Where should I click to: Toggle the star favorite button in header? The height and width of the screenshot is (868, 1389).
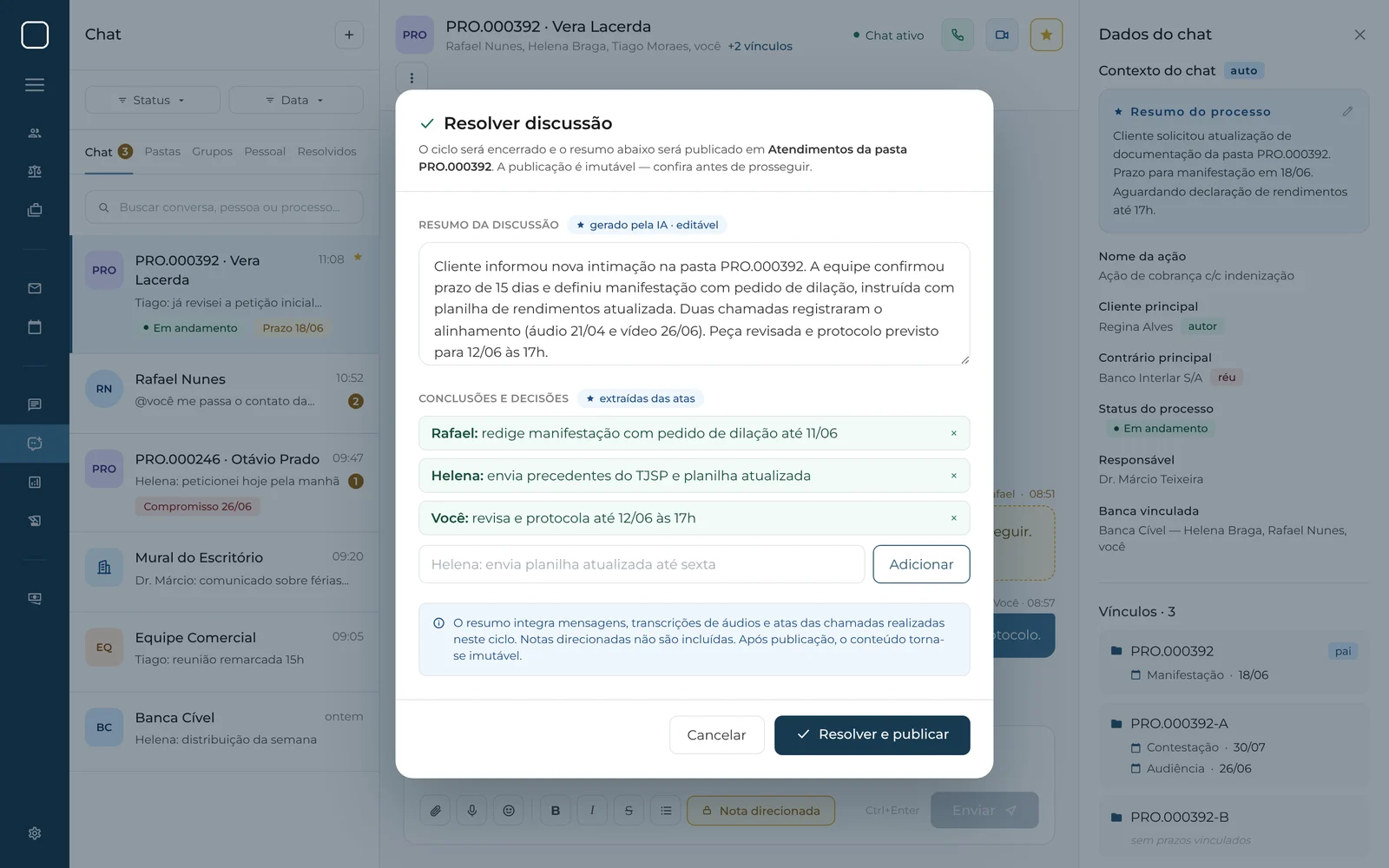click(x=1046, y=35)
